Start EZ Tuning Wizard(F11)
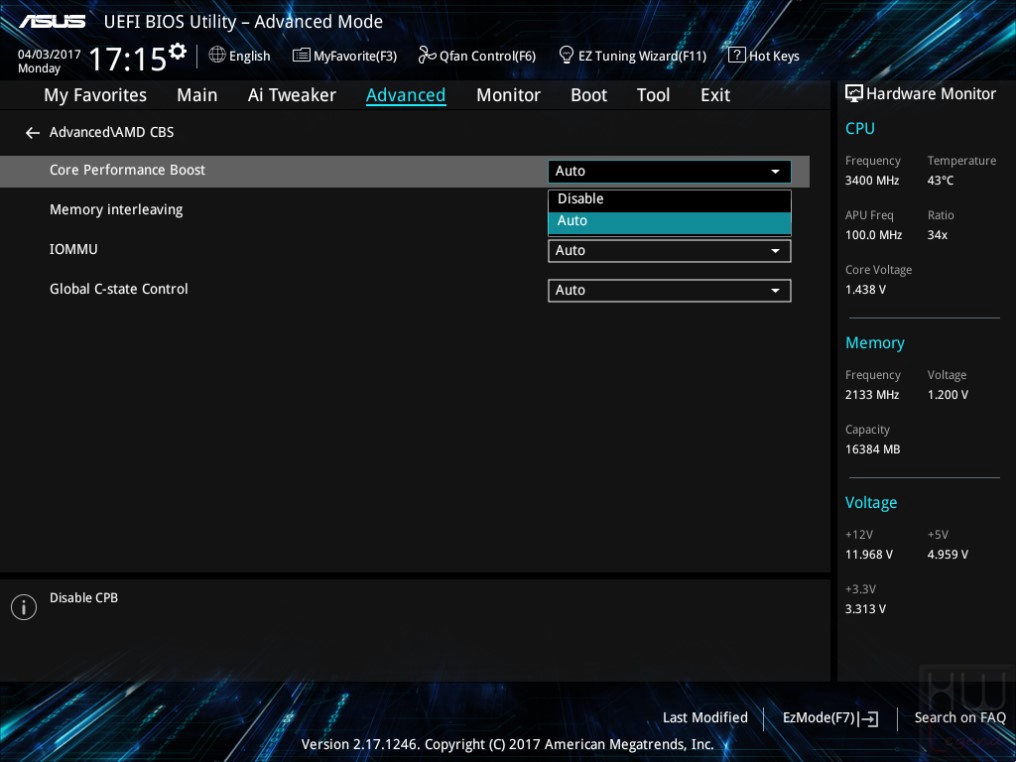Screen dimensions: 1016x762 click(642, 56)
